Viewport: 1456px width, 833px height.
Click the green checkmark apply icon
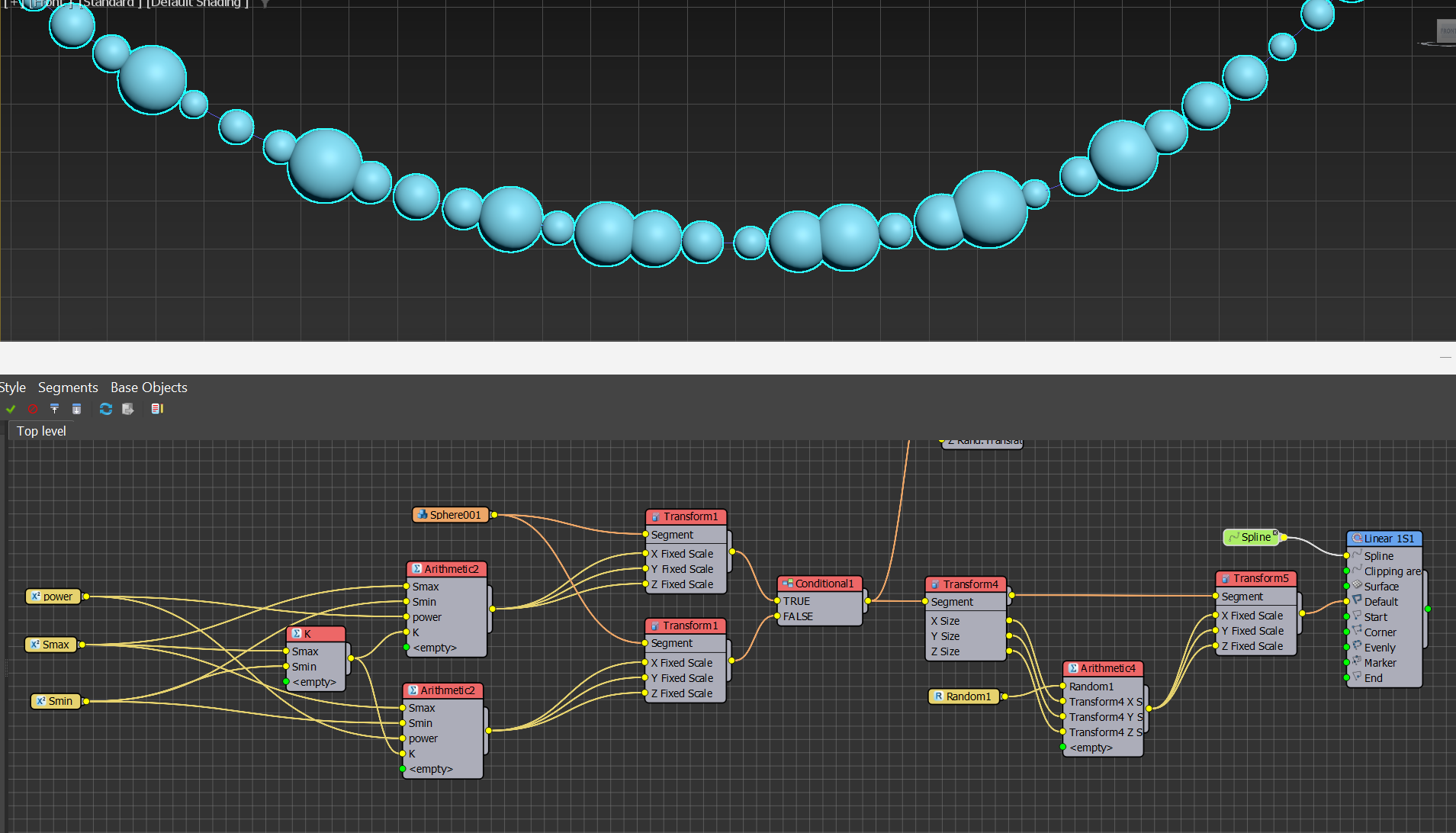(11, 409)
